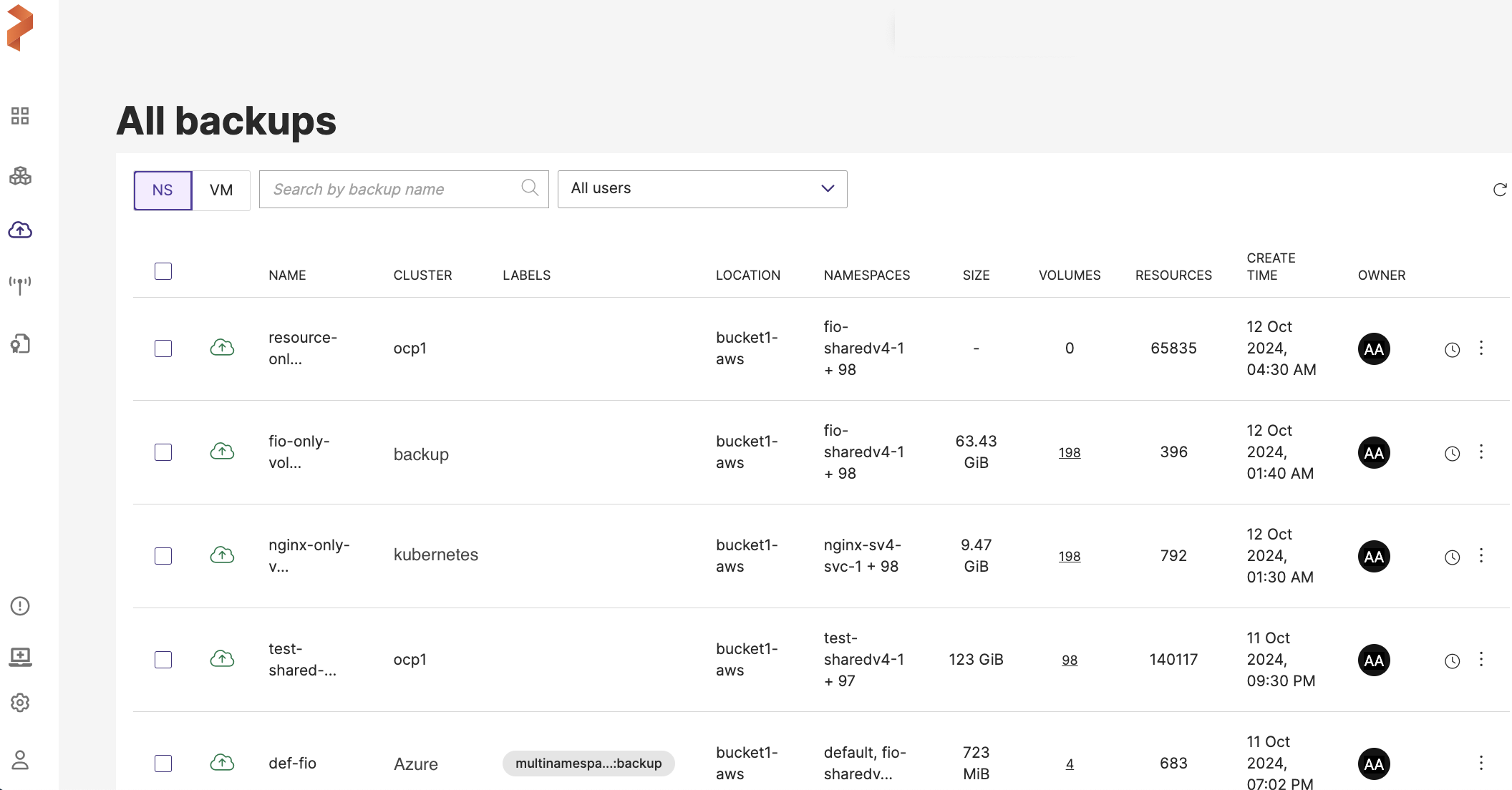This screenshot has height=790, width=1512.
Task: Focus the Search by backup name field
Action: coord(394,190)
